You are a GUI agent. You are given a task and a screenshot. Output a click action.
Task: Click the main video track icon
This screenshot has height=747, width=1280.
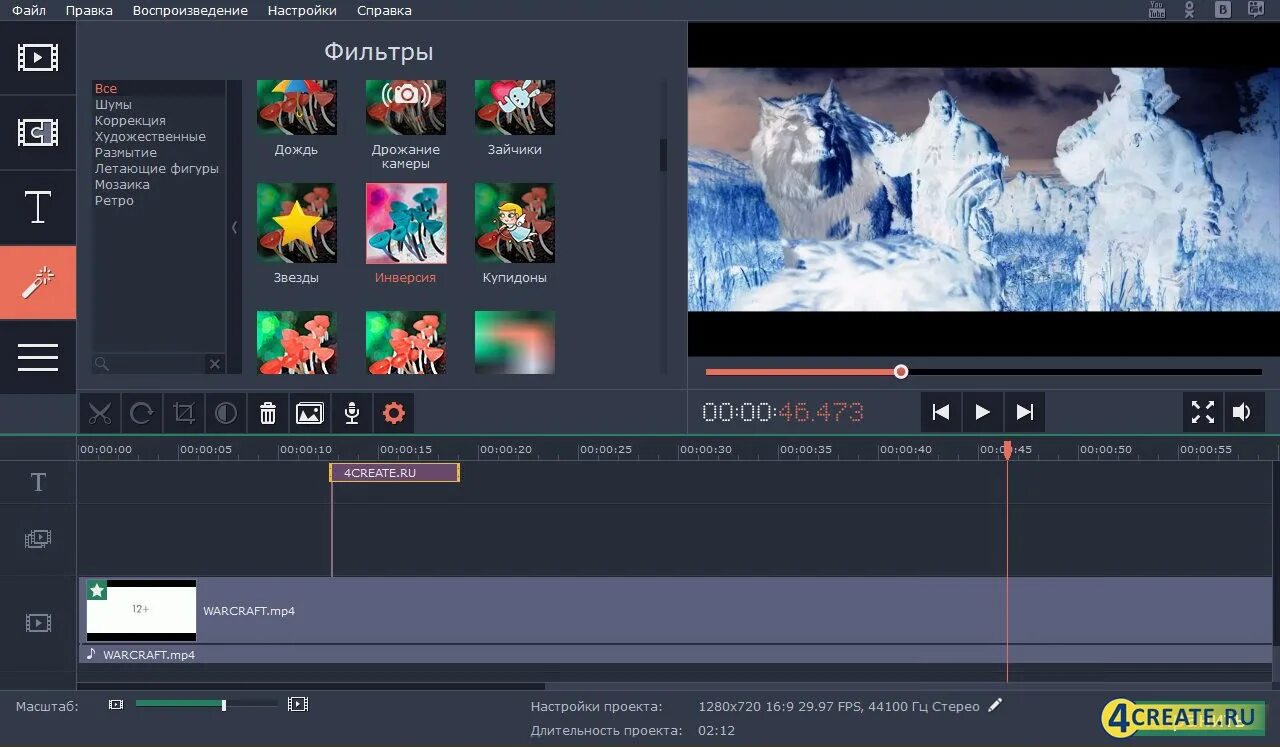tap(38, 623)
